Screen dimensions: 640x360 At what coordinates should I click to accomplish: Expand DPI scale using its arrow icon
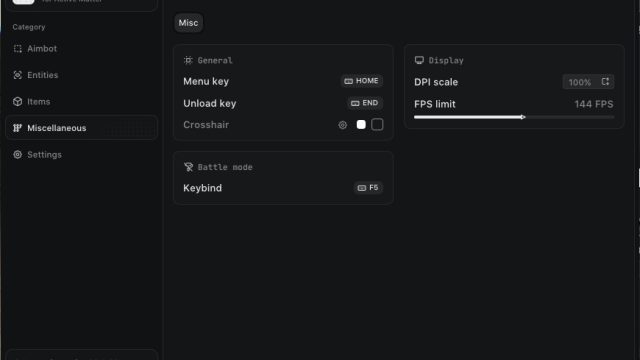tap(605, 82)
